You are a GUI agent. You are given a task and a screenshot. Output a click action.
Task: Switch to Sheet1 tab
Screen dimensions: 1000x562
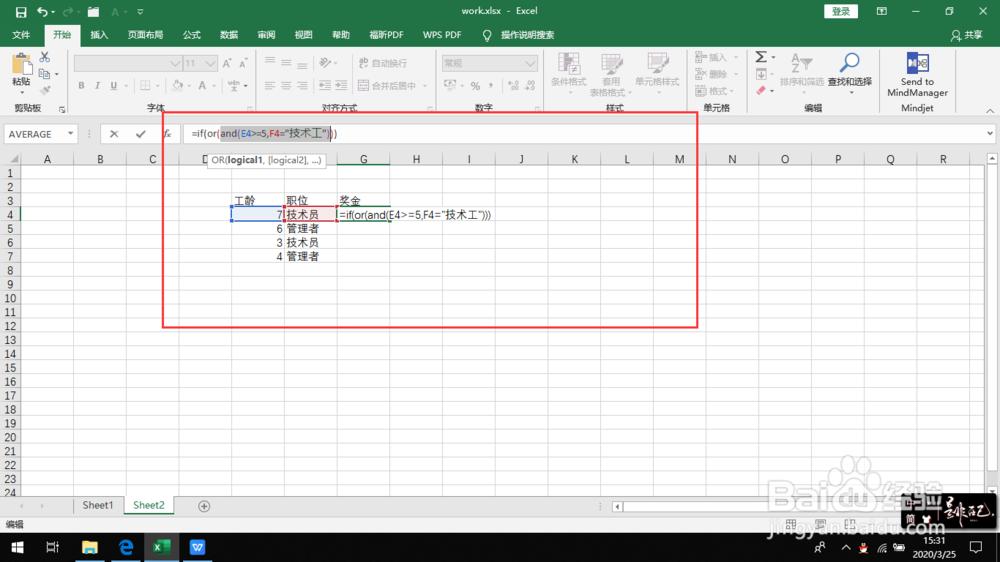coord(98,505)
